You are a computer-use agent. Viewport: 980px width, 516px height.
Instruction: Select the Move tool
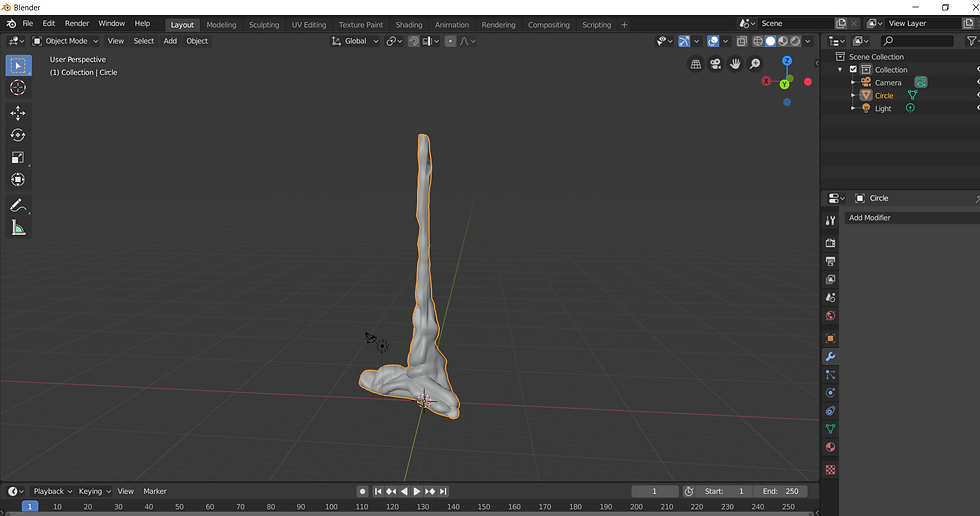[18, 113]
